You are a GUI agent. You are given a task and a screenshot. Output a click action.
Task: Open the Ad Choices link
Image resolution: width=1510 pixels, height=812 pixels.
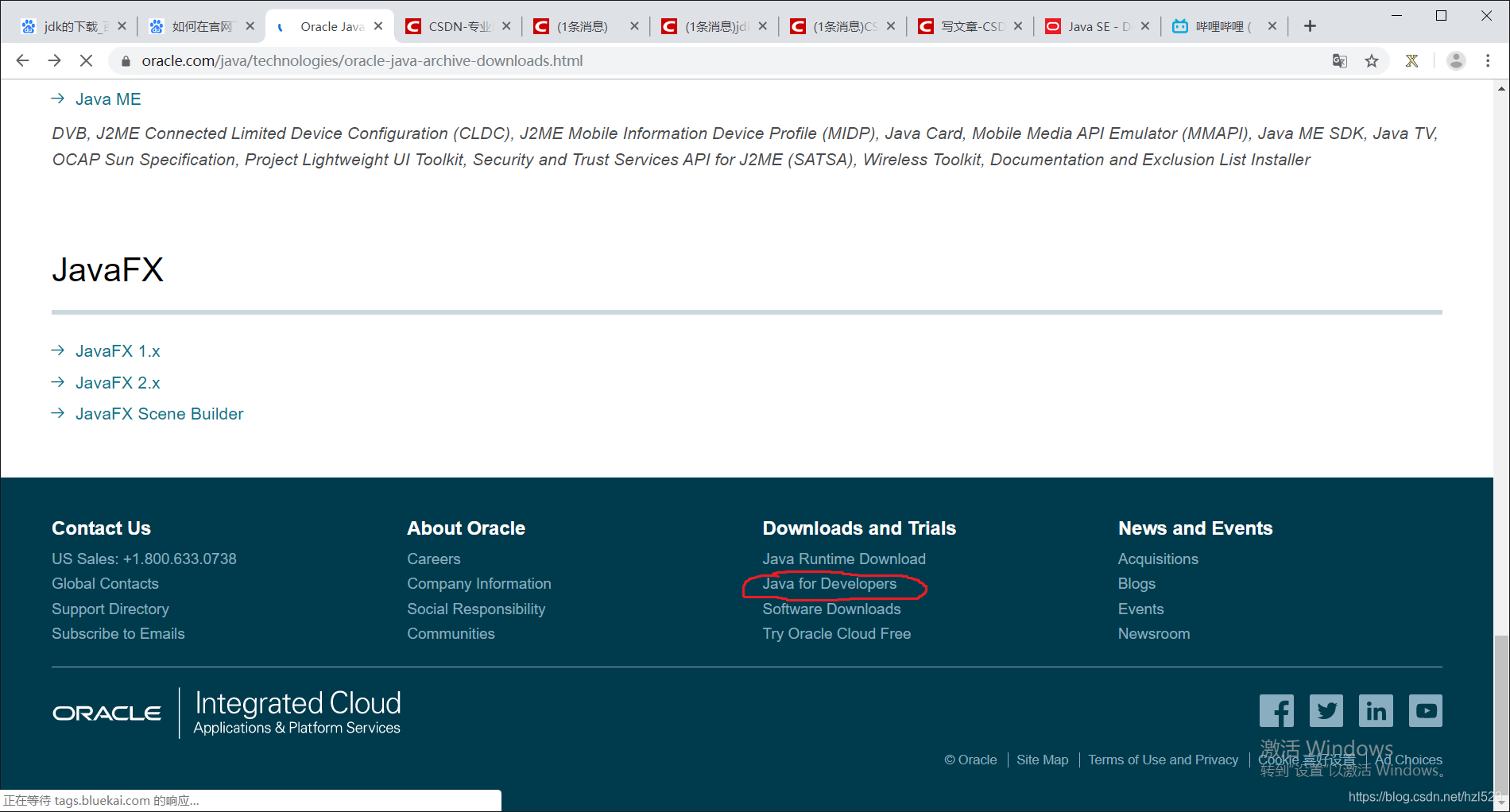[1408, 760]
